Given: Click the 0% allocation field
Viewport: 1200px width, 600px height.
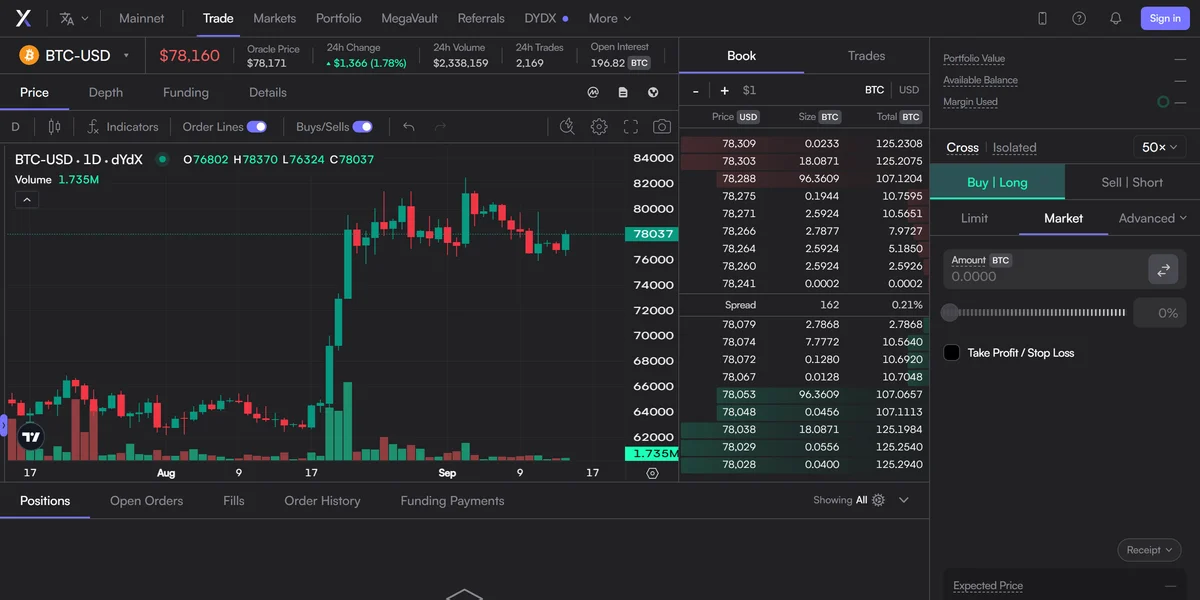Looking at the screenshot, I should pos(1160,313).
